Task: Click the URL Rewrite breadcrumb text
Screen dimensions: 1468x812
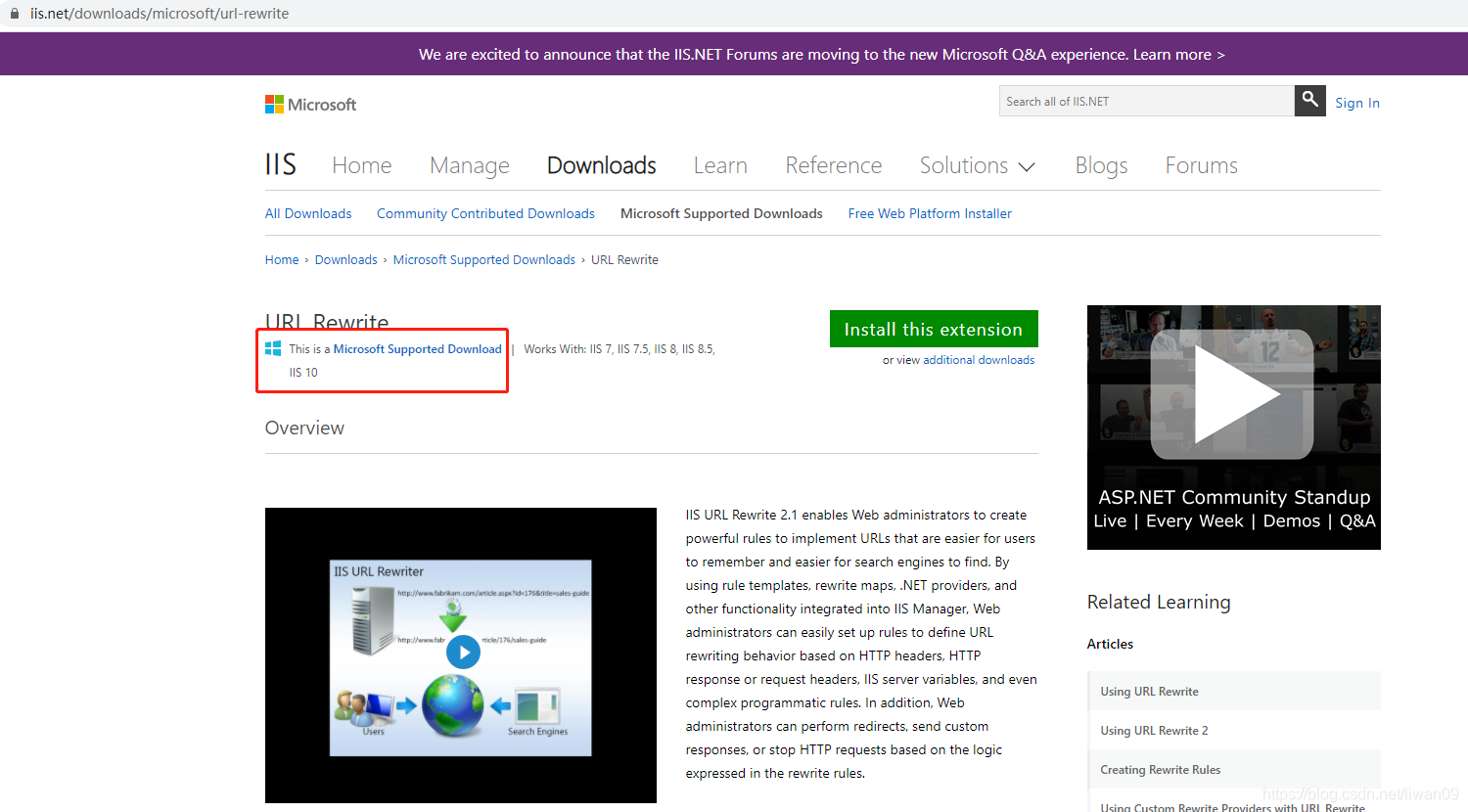Action: click(624, 259)
